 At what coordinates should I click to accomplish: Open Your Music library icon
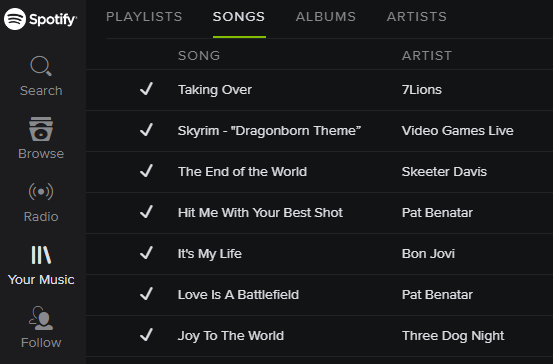pos(41,255)
